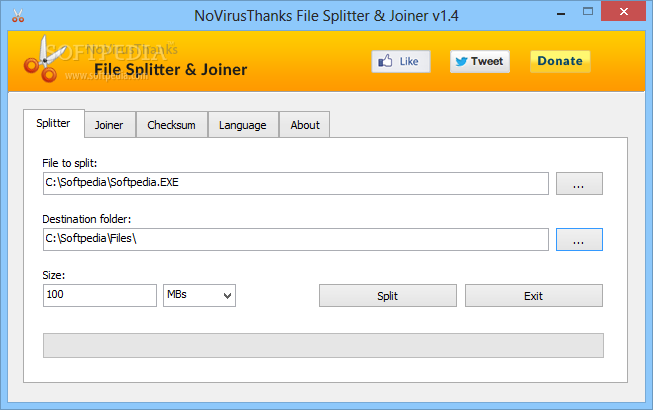653x410 pixels.
Task: Browse for file to split
Action: pos(579,184)
